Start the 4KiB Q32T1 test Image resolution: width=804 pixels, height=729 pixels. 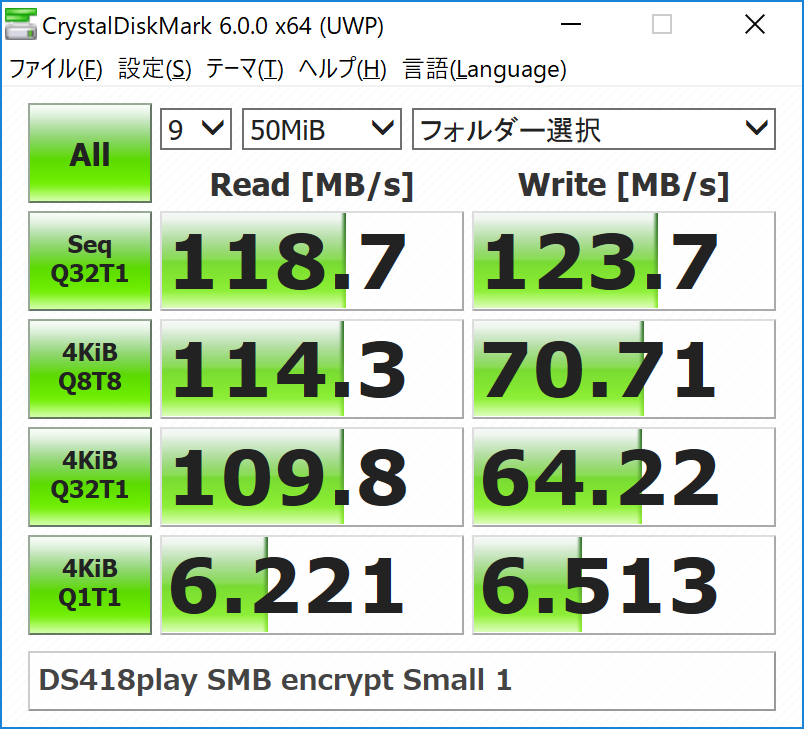[x=90, y=477]
